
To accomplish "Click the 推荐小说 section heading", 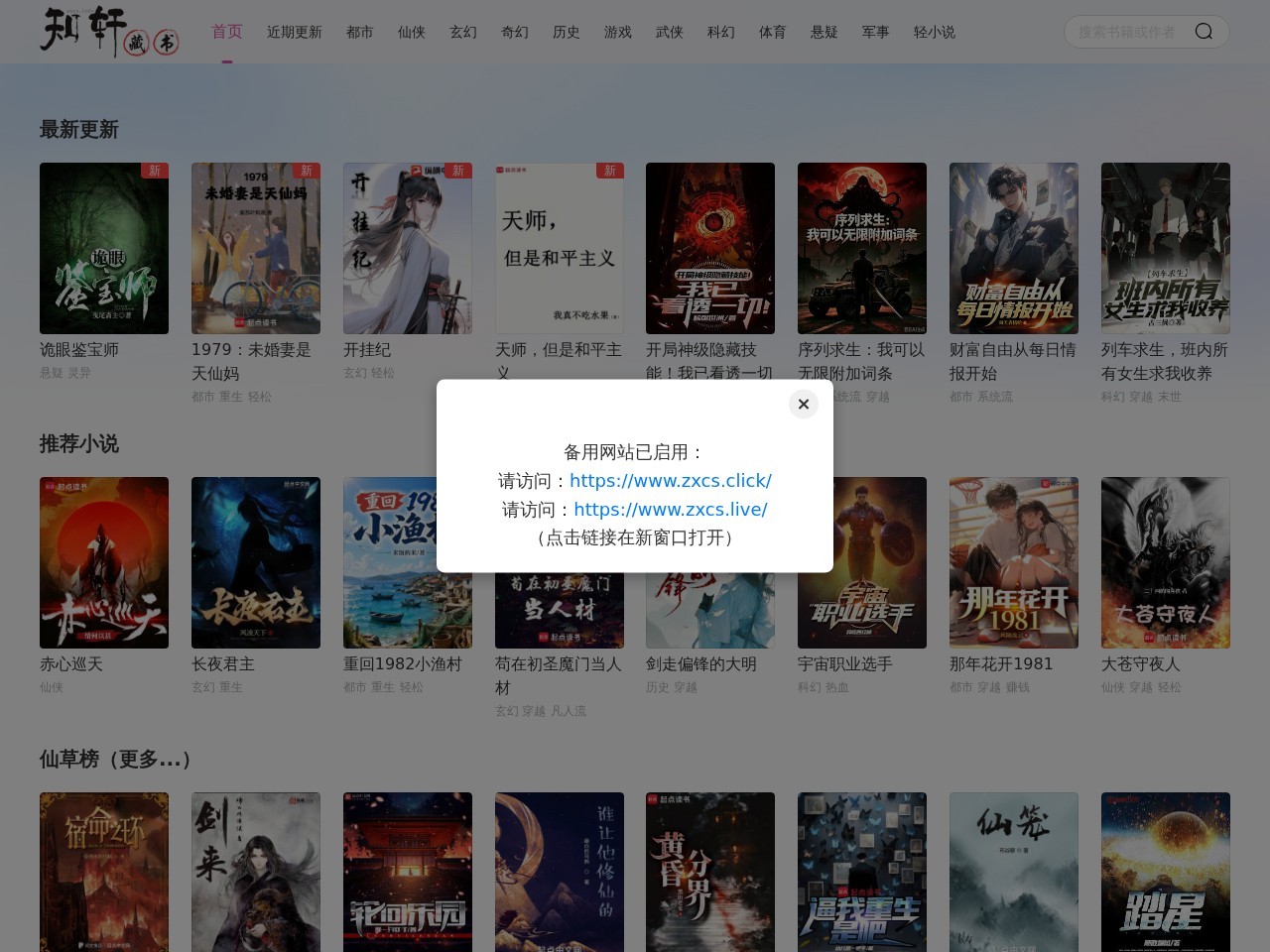I will pyautogui.click(x=79, y=444).
